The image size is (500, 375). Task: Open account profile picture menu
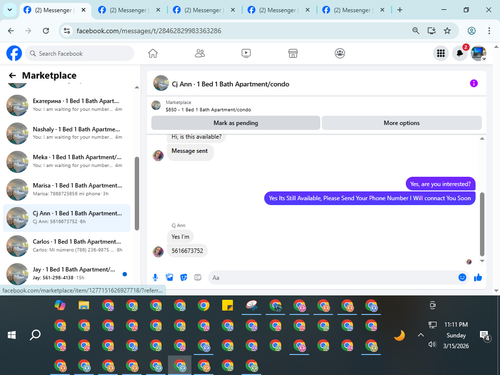(478, 53)
